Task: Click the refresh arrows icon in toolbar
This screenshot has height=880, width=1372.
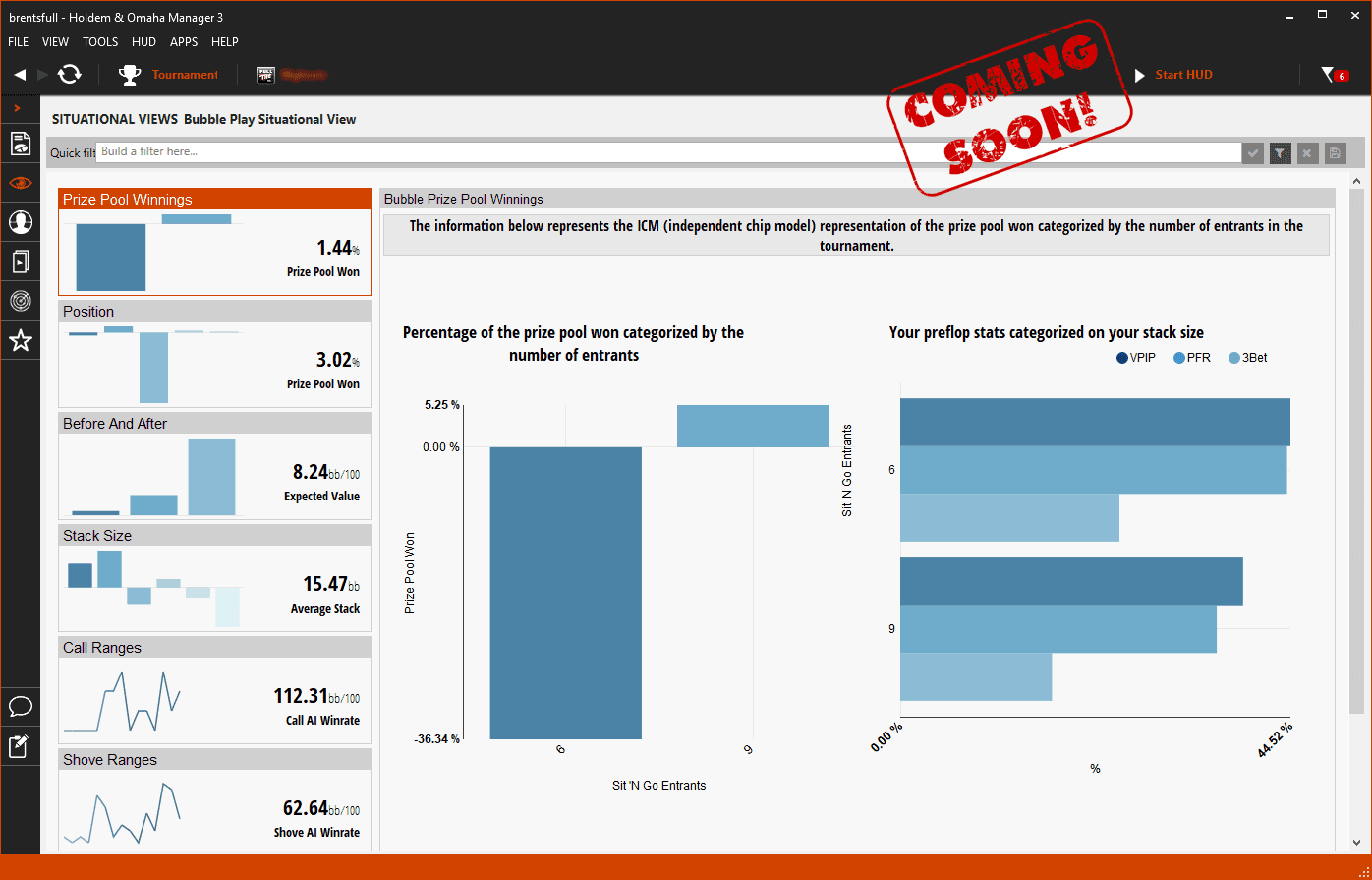Action: tap(69, 75)
